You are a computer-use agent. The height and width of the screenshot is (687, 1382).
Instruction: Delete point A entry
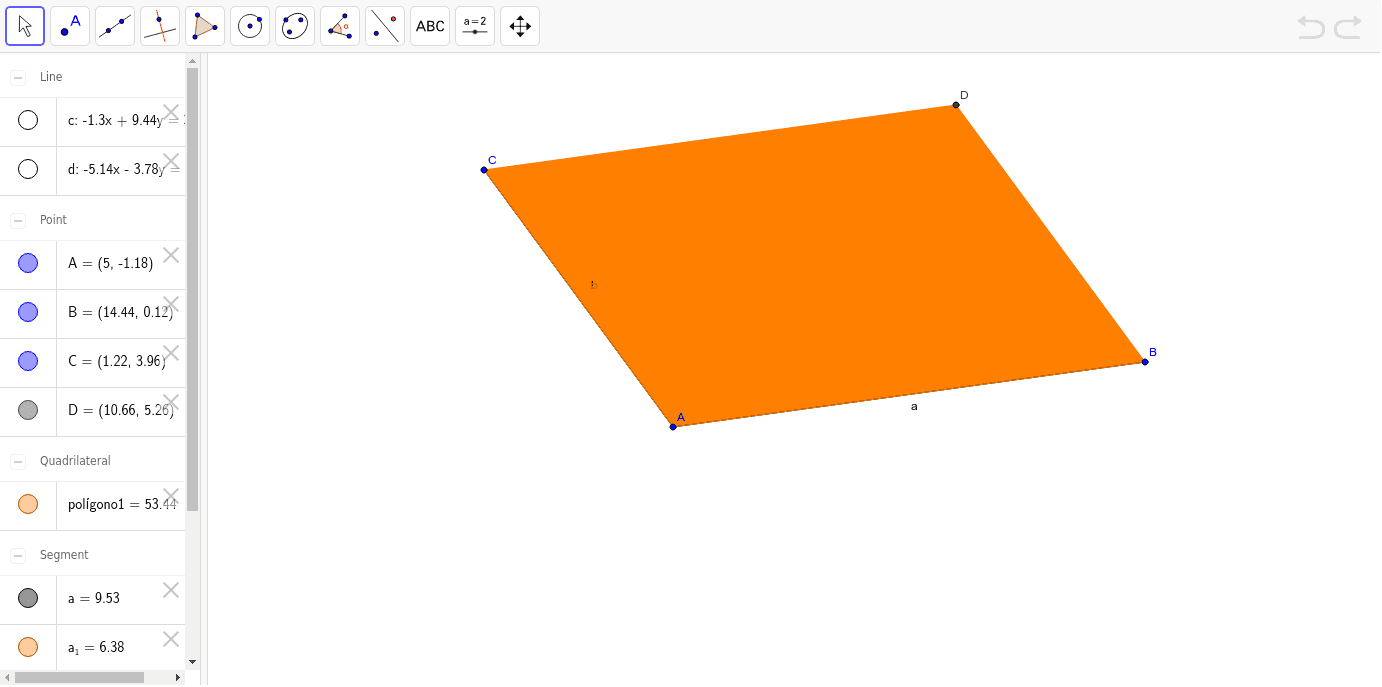(171, 255)
